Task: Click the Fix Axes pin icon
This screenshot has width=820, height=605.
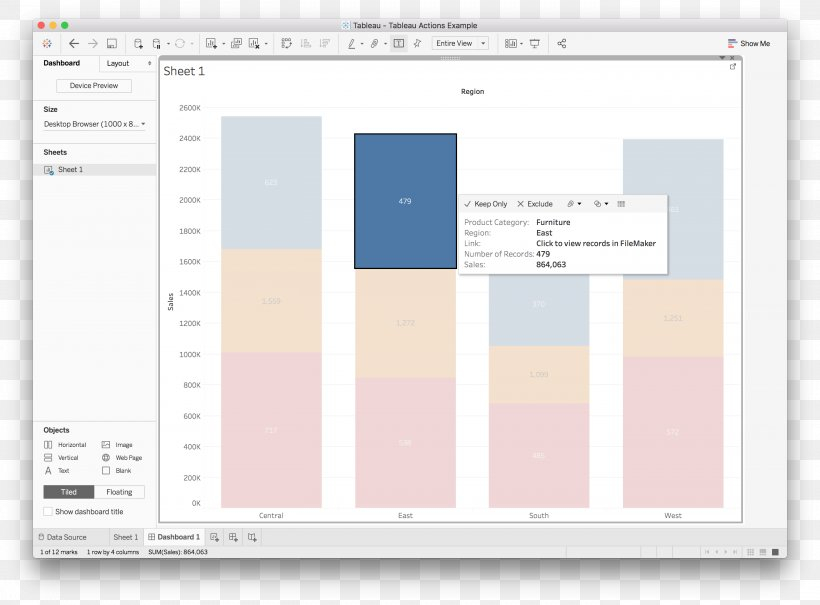Action: [x=417, y=43]
